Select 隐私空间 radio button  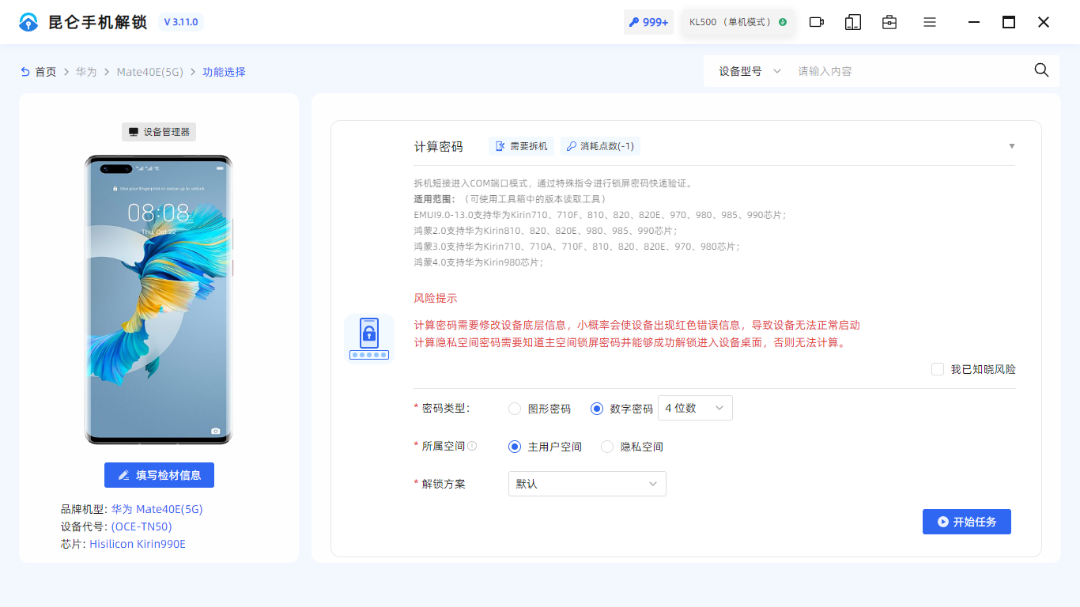pyautogui.click(x=607, y=446)
